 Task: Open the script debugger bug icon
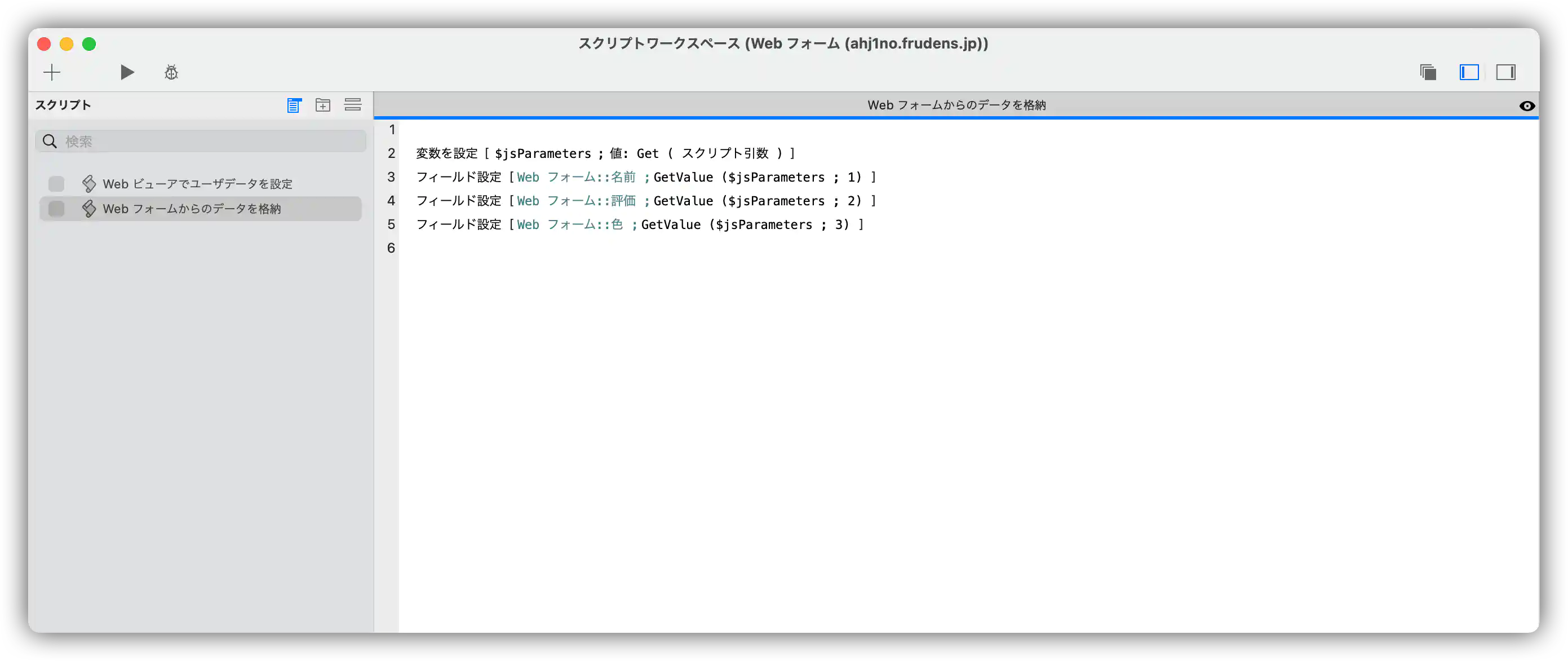click(171, 73)
